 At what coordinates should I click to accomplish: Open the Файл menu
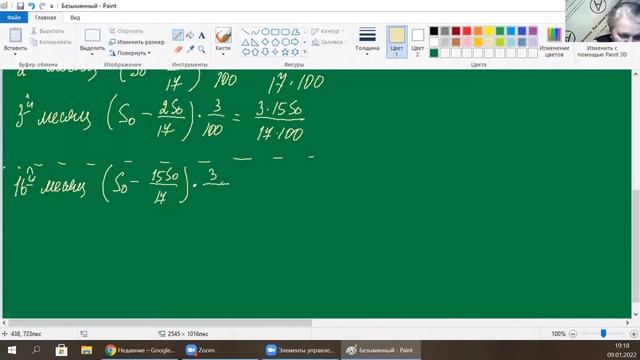point(14,18)
